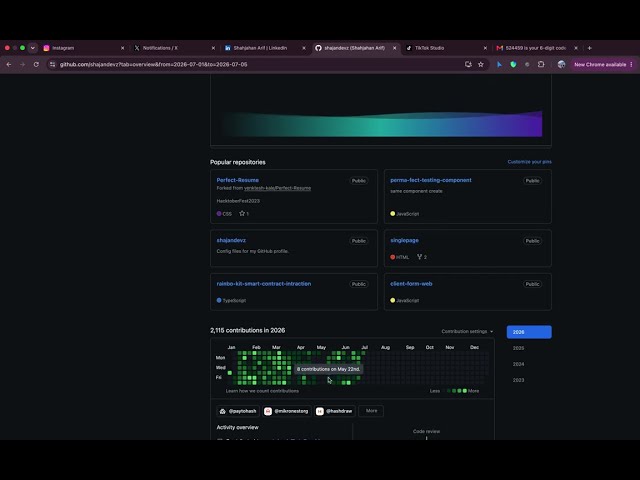Screen dimensions: 640x480
Task: Open the Extensions puzzle icon
Action: click(x=541, y=64)
